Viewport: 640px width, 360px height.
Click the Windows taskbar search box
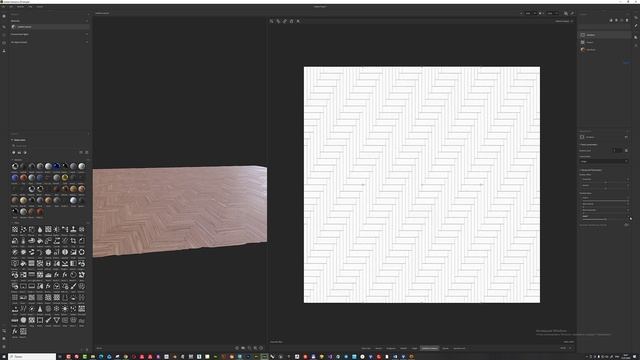[32, 357]
